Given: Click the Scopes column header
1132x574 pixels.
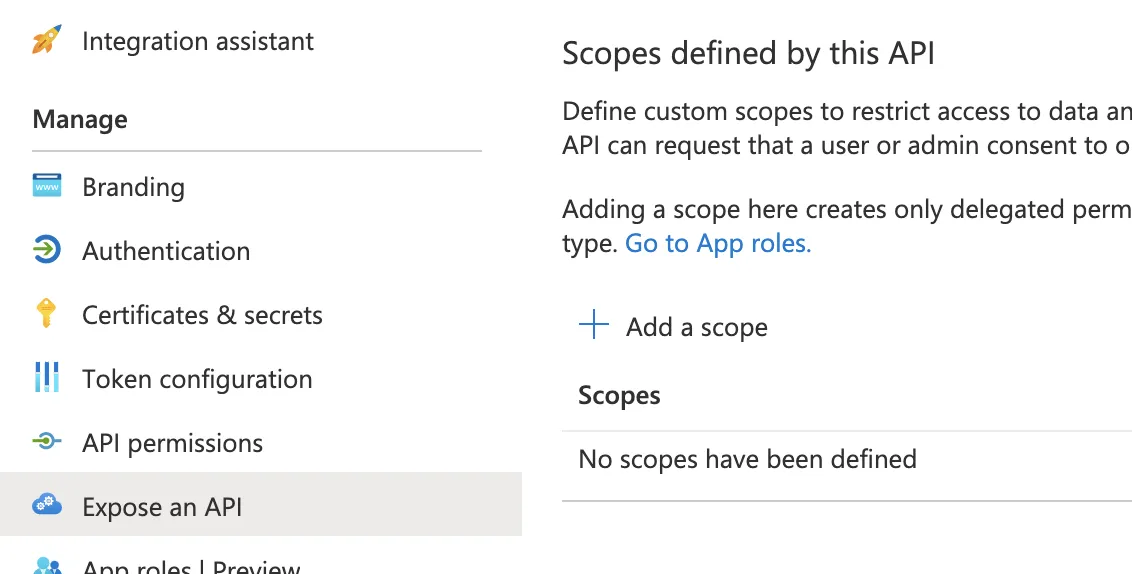Looking at the screenshot, I should tap(619, 396).
